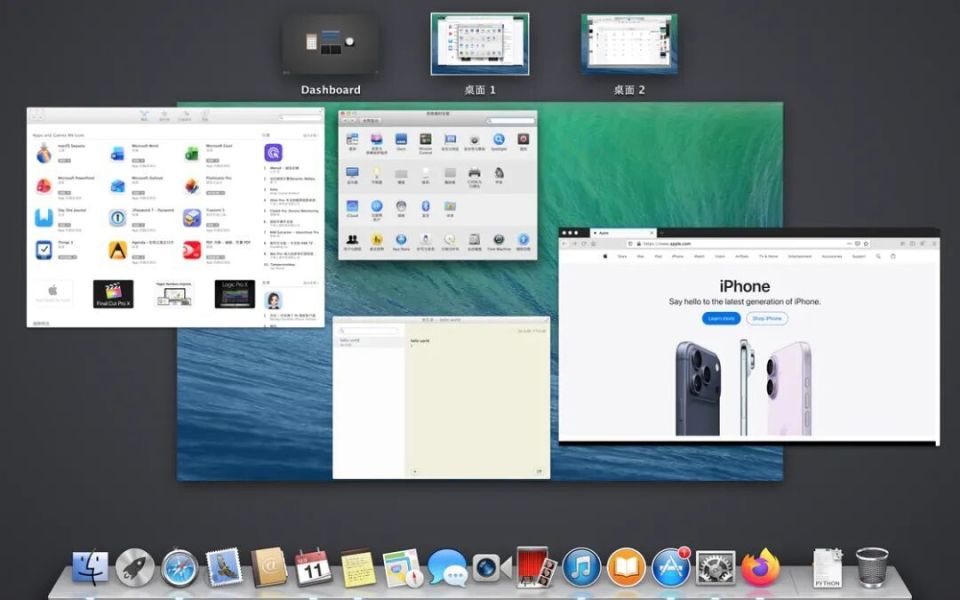
Task: Open iTunes music note icon
Action: [582, 568]
